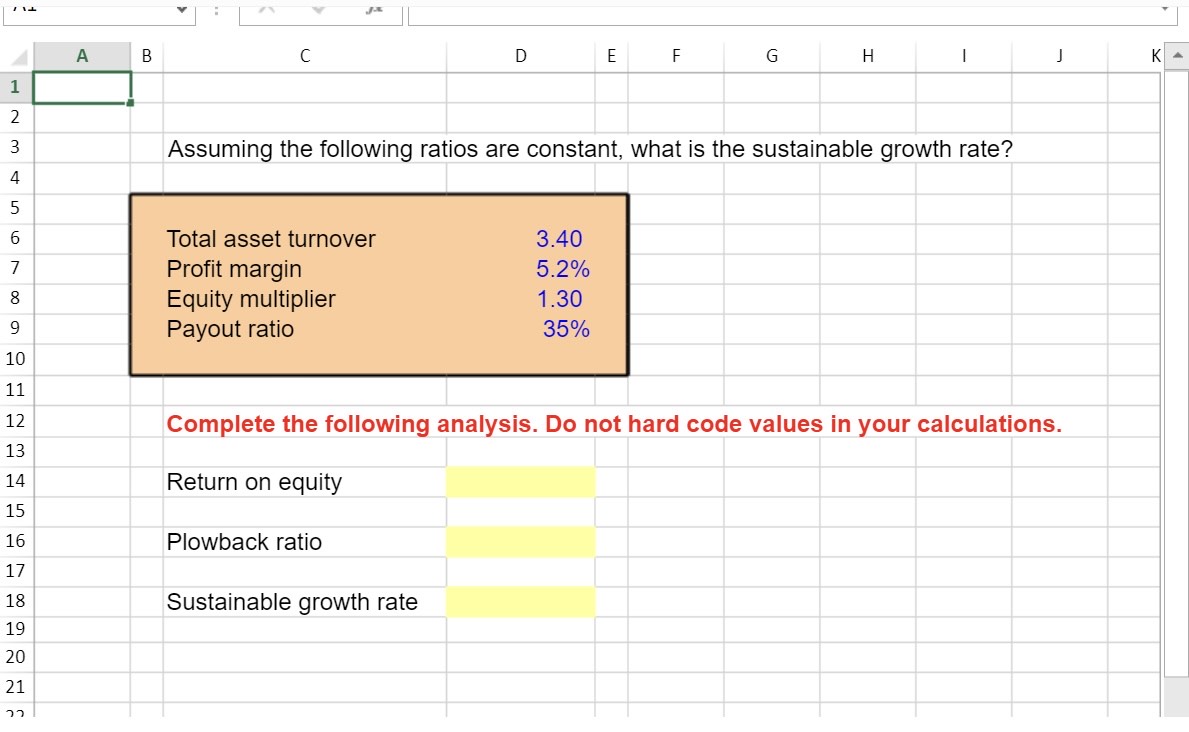Click the scrollbar up arrow
This screenshot has height=732, width=1189.
tap(1178, 56)
